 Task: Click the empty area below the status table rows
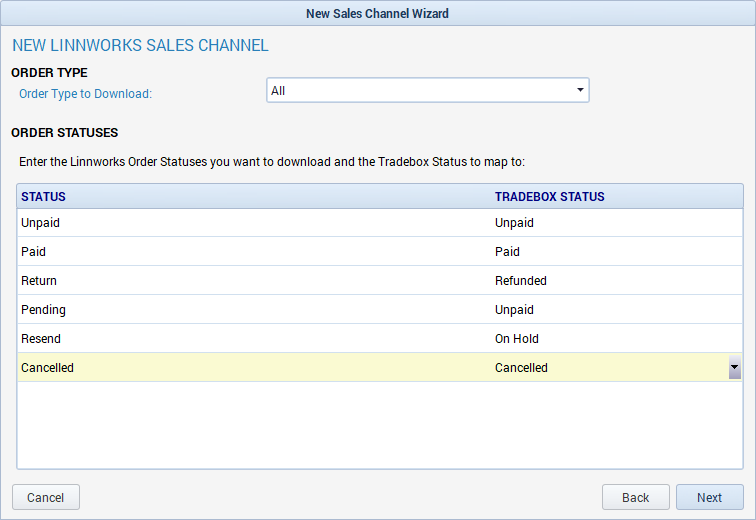pos(380,425)
